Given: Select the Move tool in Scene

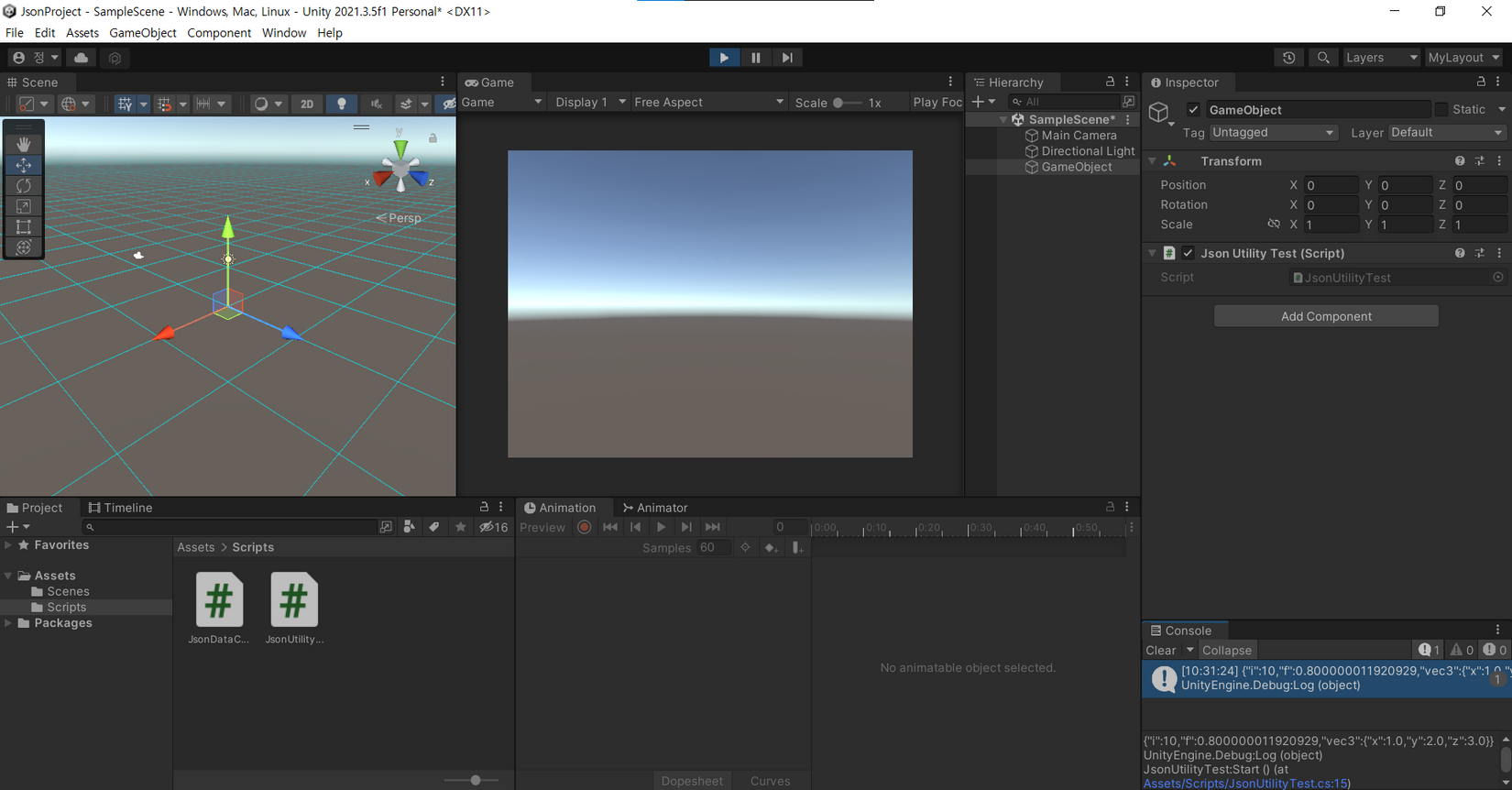Looking at the screenshot, I should point(24,165).
